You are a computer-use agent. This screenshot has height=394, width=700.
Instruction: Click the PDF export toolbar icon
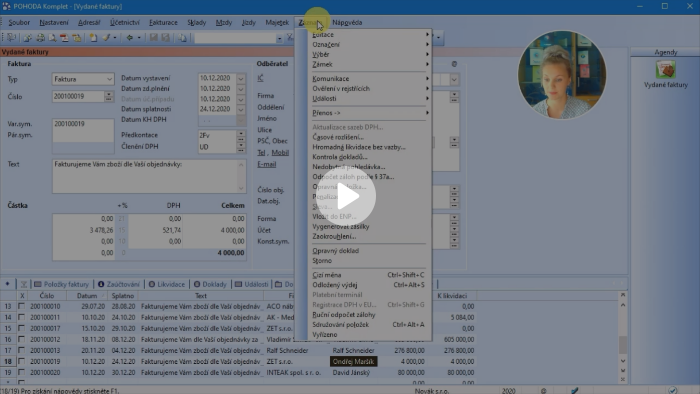point(64,38)
